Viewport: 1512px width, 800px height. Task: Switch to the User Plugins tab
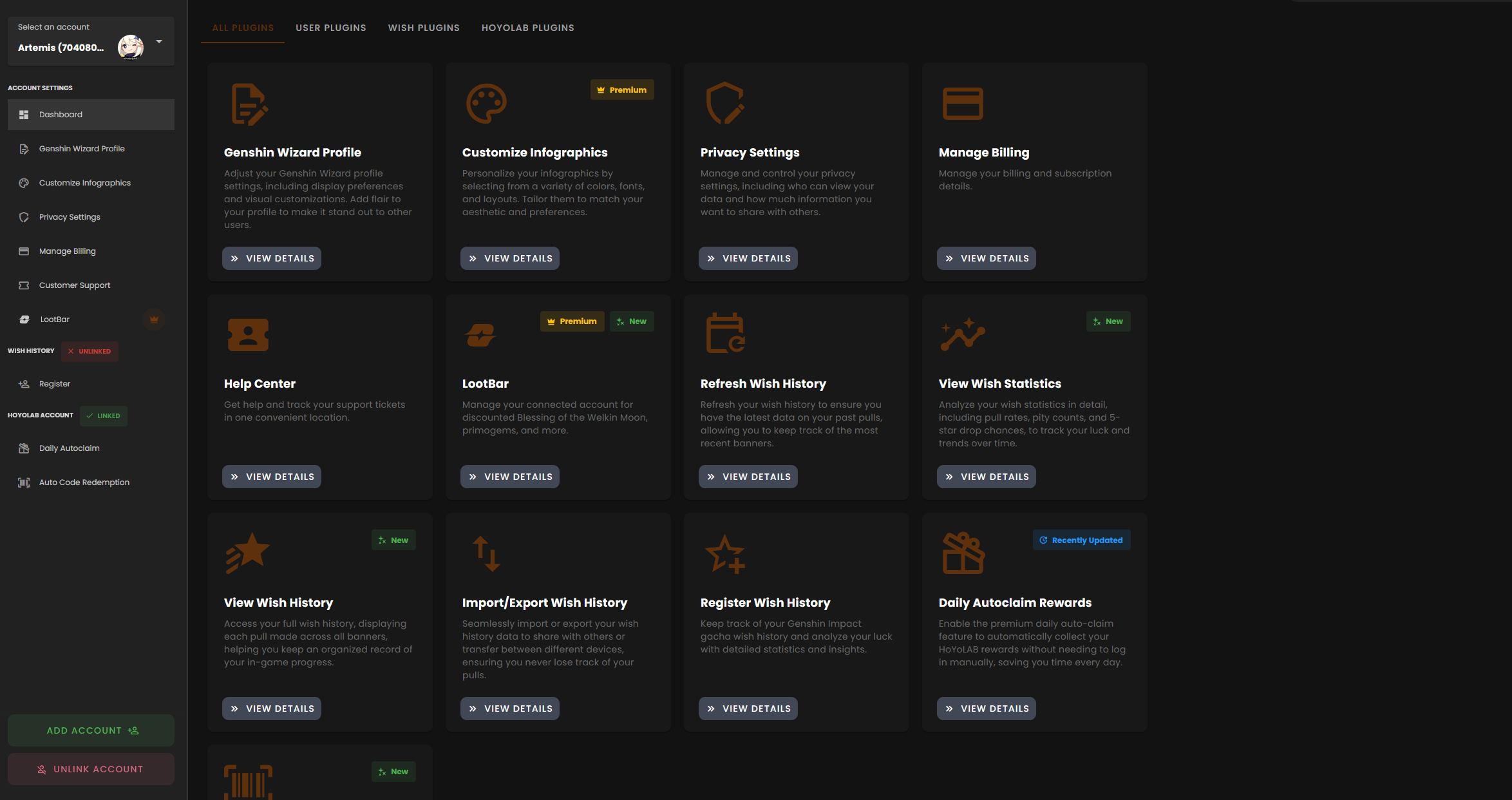[331, 28]
